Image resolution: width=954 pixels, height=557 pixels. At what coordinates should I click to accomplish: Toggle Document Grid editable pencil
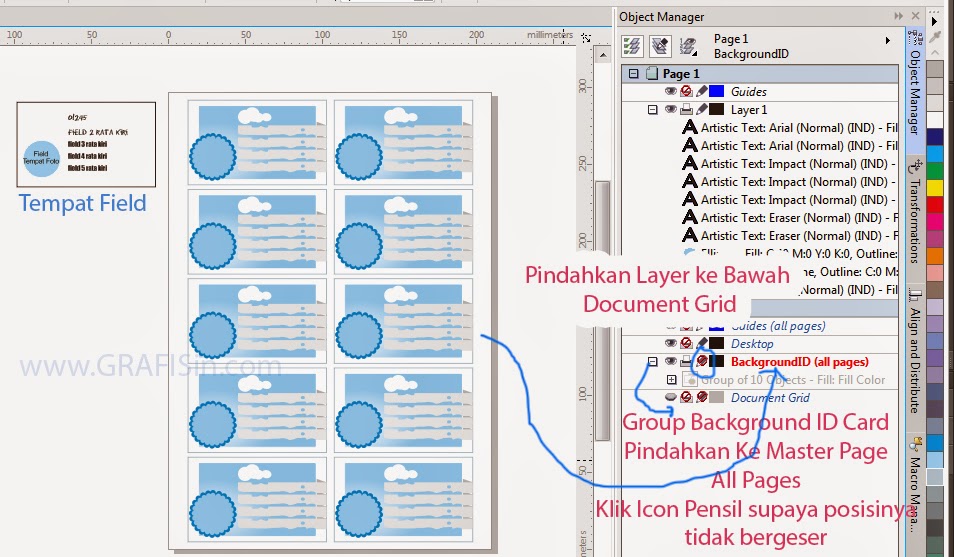[x=702, y=398]
